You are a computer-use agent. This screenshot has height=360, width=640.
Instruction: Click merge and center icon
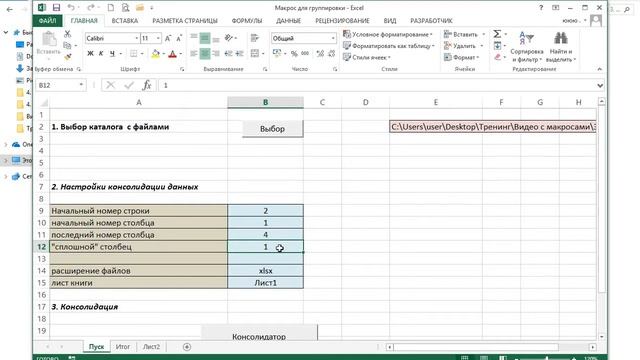tap(255, 53)
